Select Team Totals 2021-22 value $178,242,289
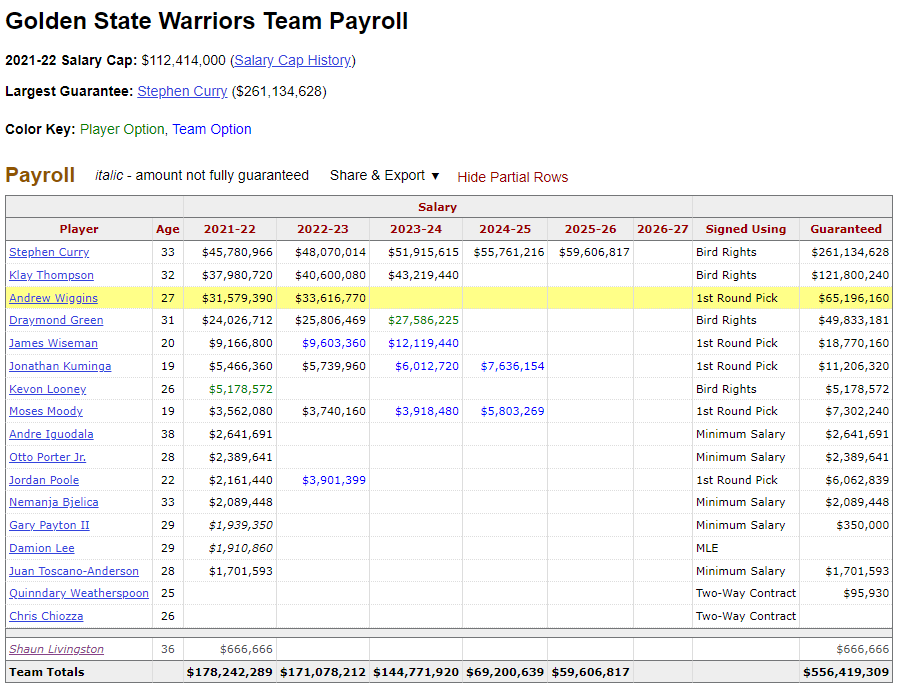 coord(230,672)
